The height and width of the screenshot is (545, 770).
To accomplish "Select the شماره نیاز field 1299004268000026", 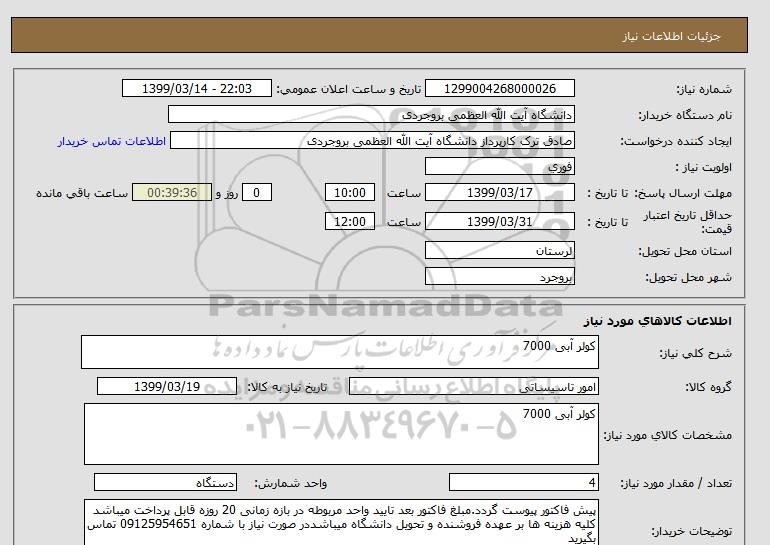I will pyautogui.click(x=499, y=88).
